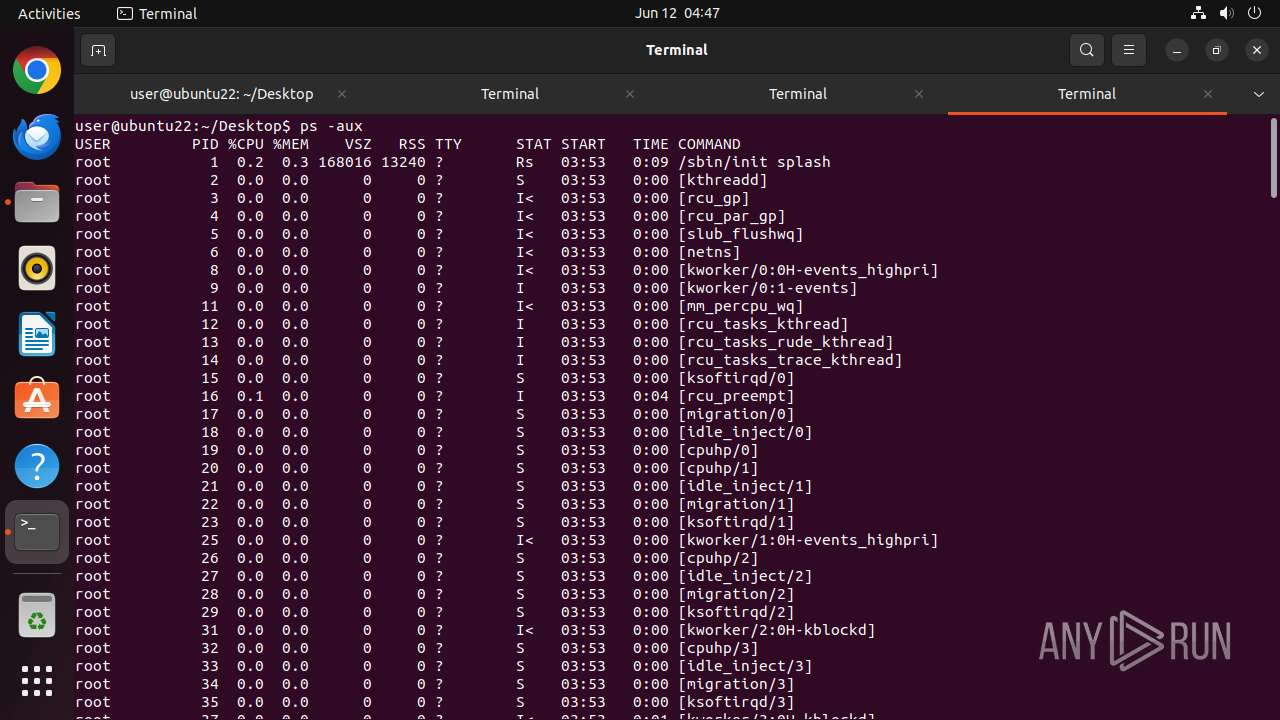Click the '/sbin/init splash' process entry

(x=754, y=162)
